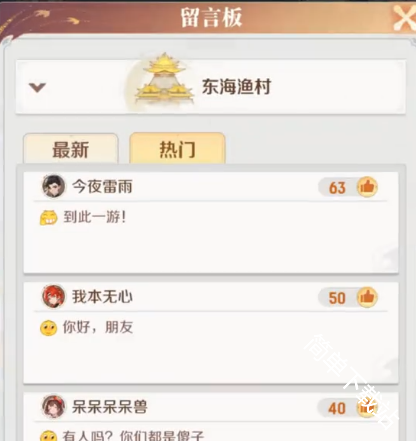Open the 到此一游 message card
The image size is (416, 441).
click(211, 223)
